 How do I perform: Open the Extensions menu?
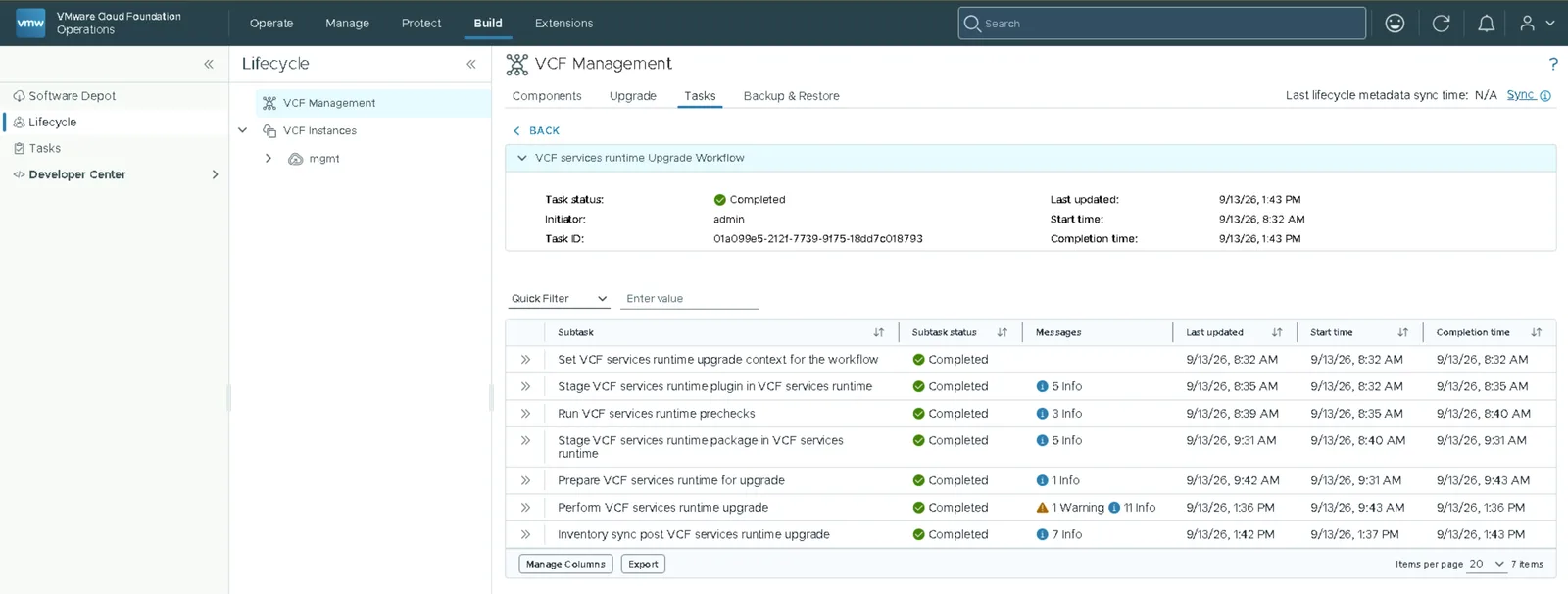tap(563, 24)
